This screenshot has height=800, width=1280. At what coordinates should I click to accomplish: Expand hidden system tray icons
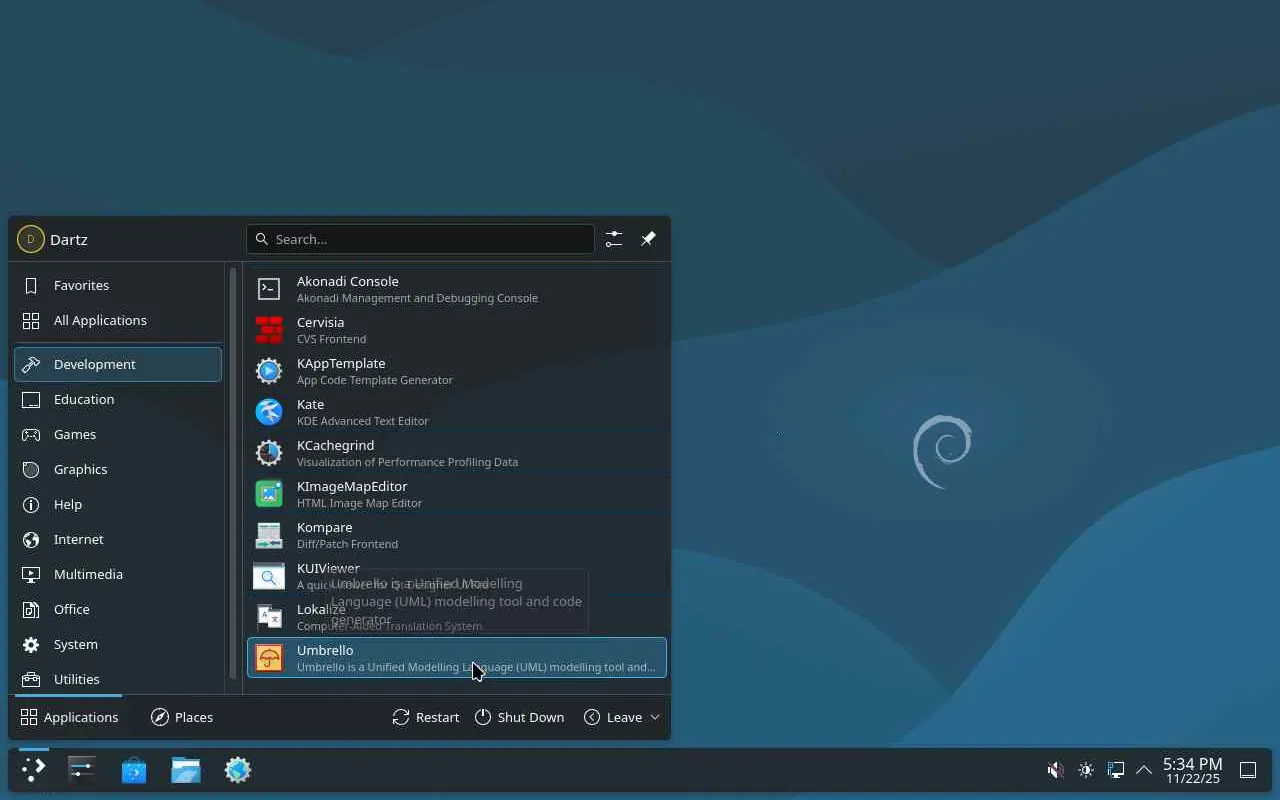coord(1144,770)
